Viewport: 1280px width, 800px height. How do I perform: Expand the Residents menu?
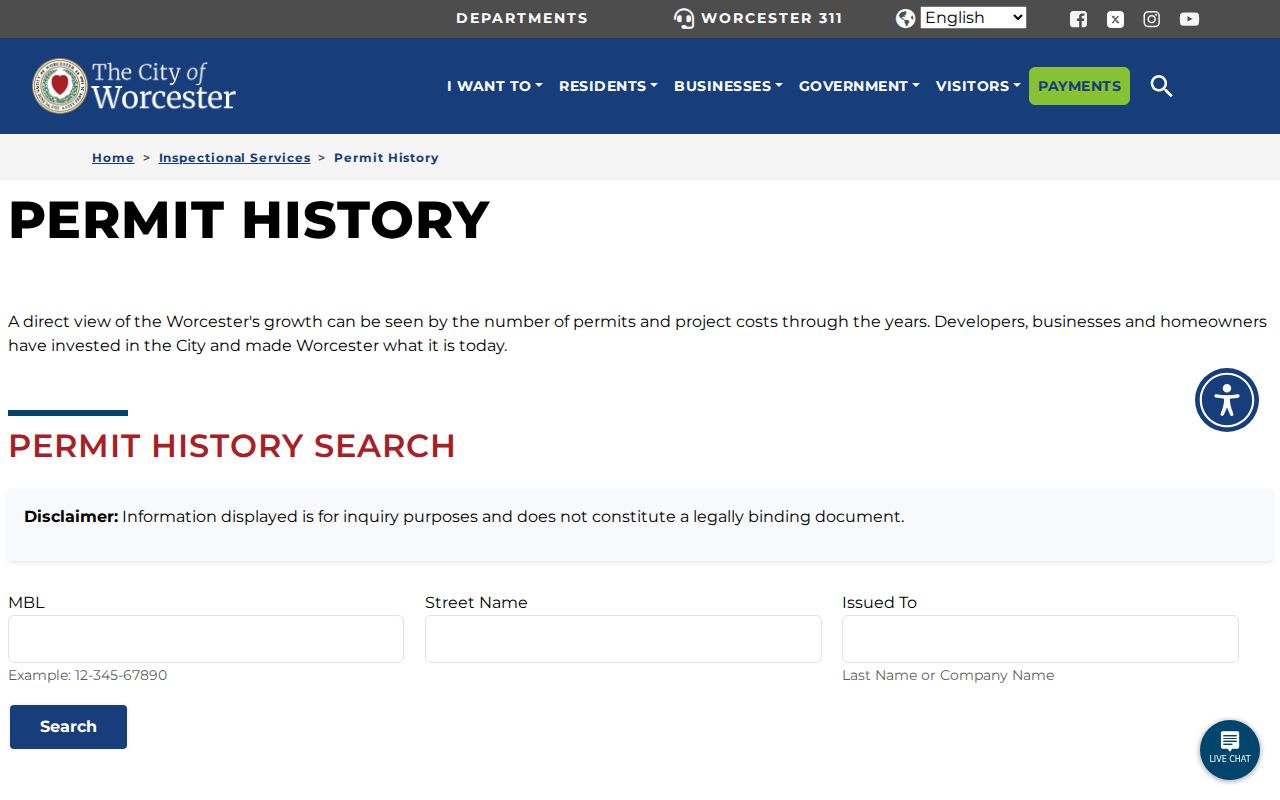coord(608,86)
